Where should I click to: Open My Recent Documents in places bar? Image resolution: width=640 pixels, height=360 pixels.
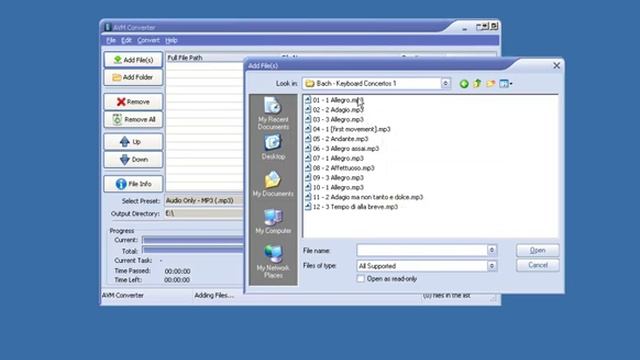(273, 114)
